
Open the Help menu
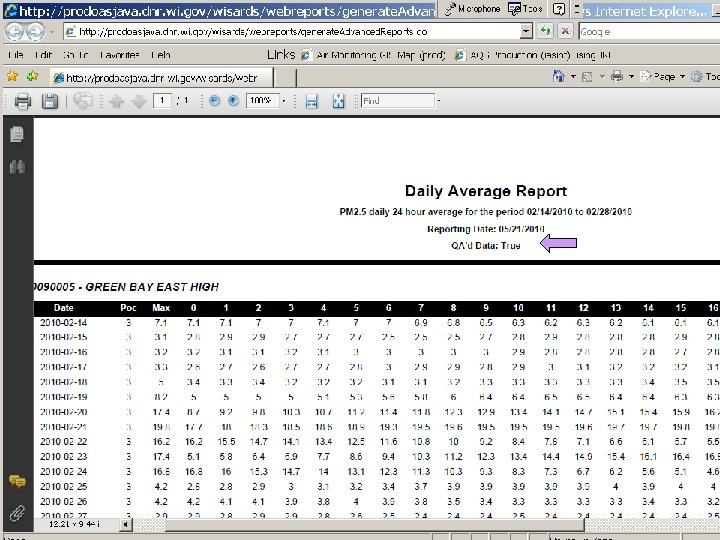coord(161,55)
